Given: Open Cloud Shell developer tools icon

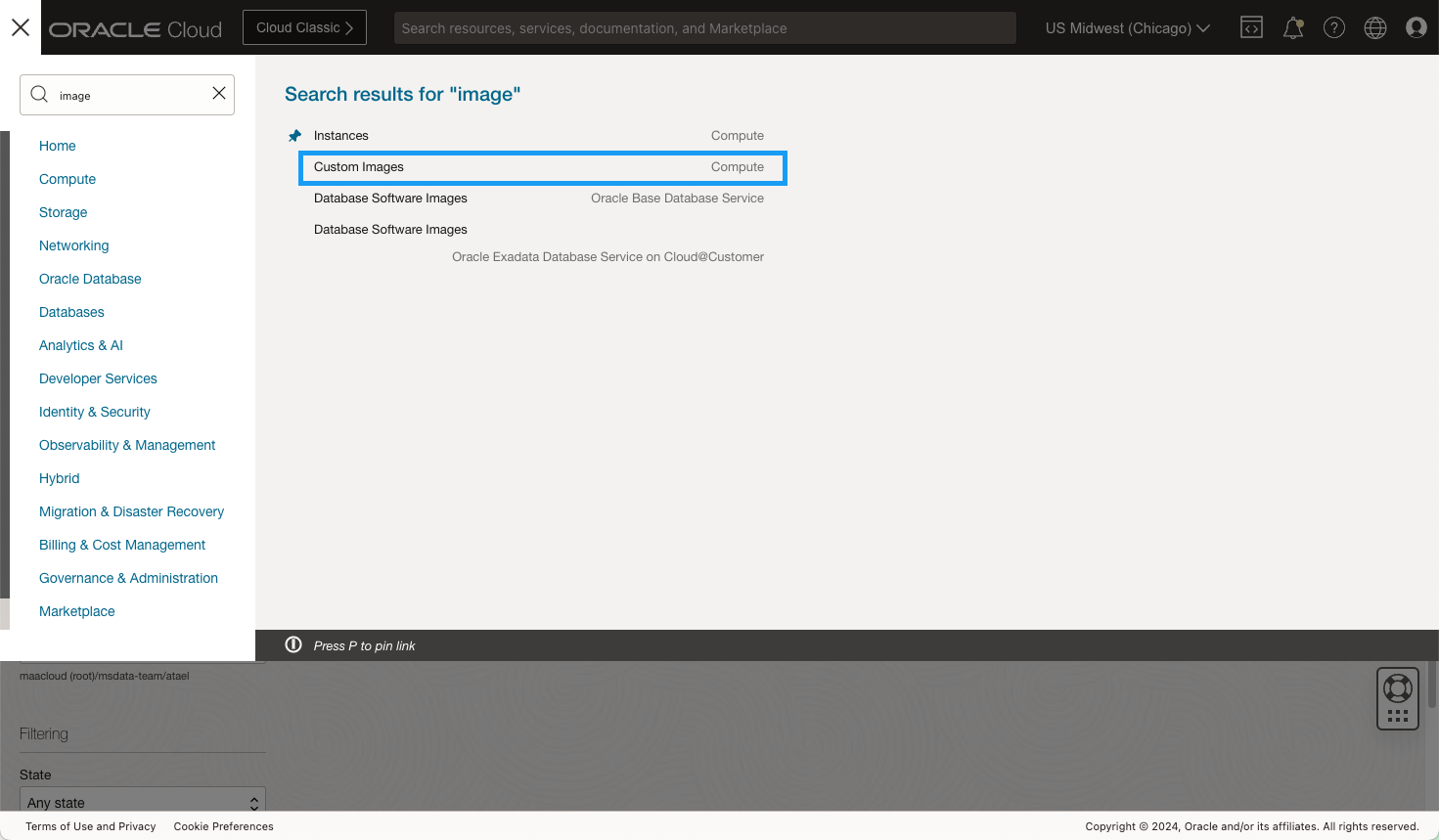Looking at the screenshot, I should click(x=1251, y=28).
